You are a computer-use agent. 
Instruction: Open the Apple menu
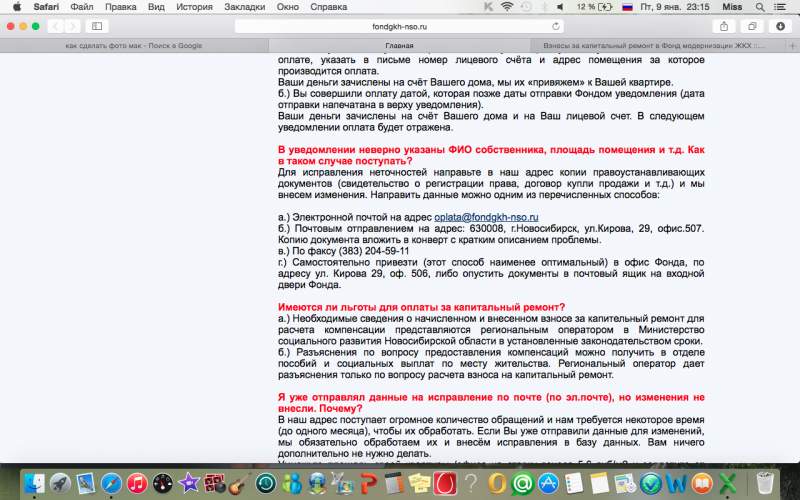17,7
